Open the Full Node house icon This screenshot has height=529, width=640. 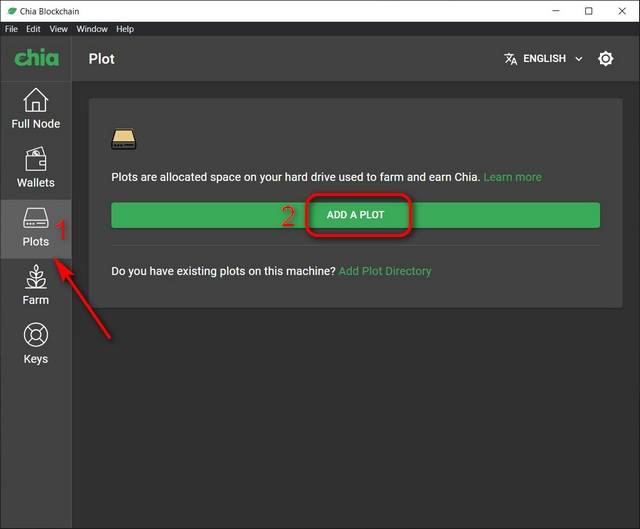[36, 100]
